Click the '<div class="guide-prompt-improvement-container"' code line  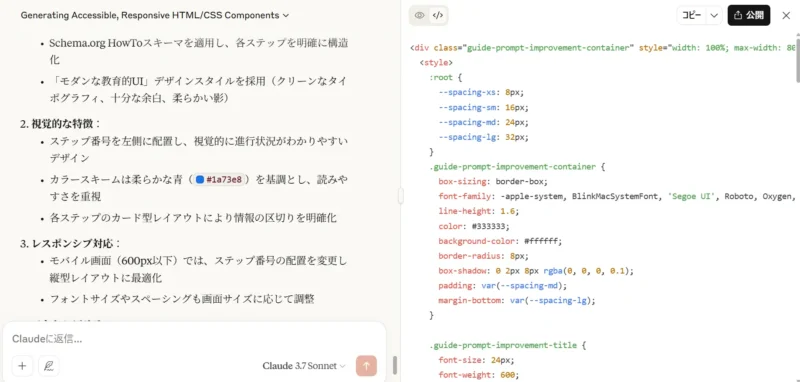point(604,48)
